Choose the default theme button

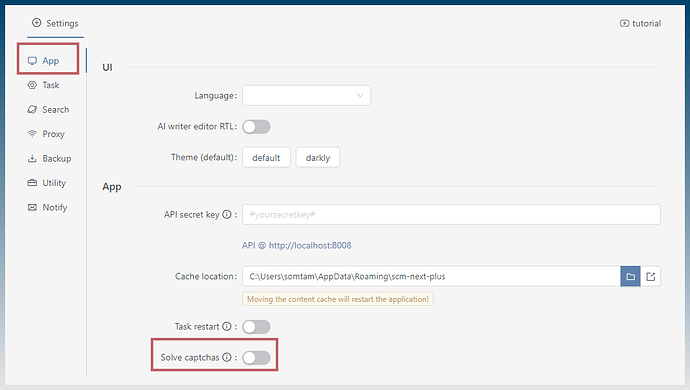pos(266,157)
